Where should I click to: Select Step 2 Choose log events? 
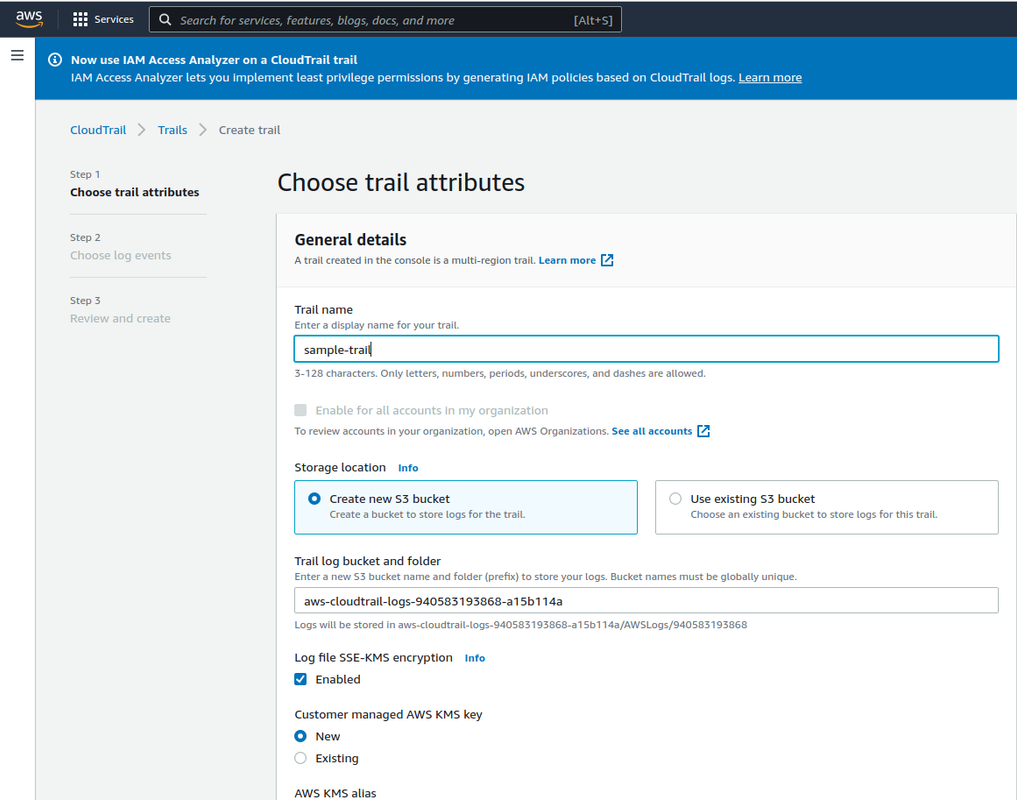coord(121,255)
